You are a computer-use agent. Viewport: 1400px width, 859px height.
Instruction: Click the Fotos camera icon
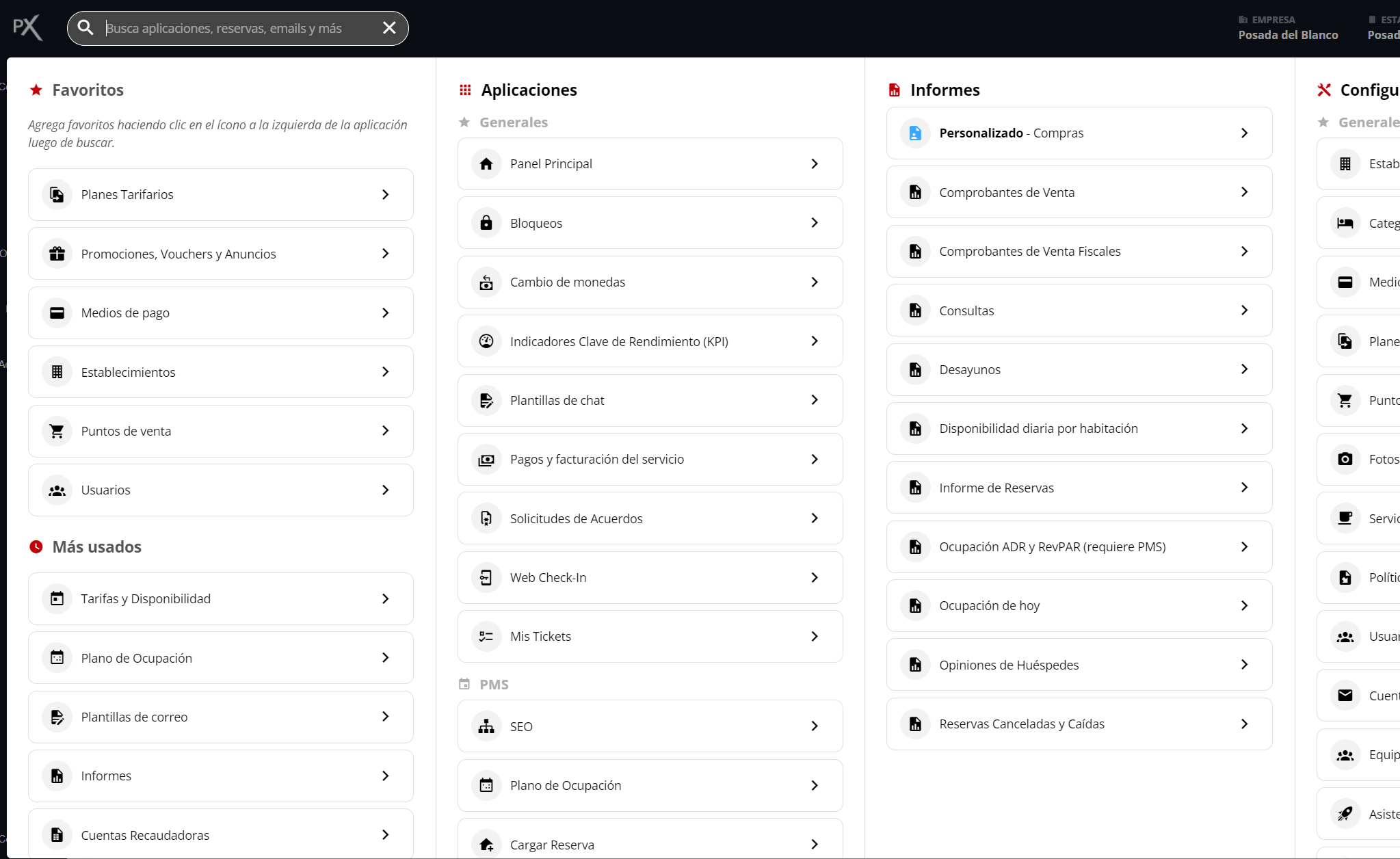1345,460
